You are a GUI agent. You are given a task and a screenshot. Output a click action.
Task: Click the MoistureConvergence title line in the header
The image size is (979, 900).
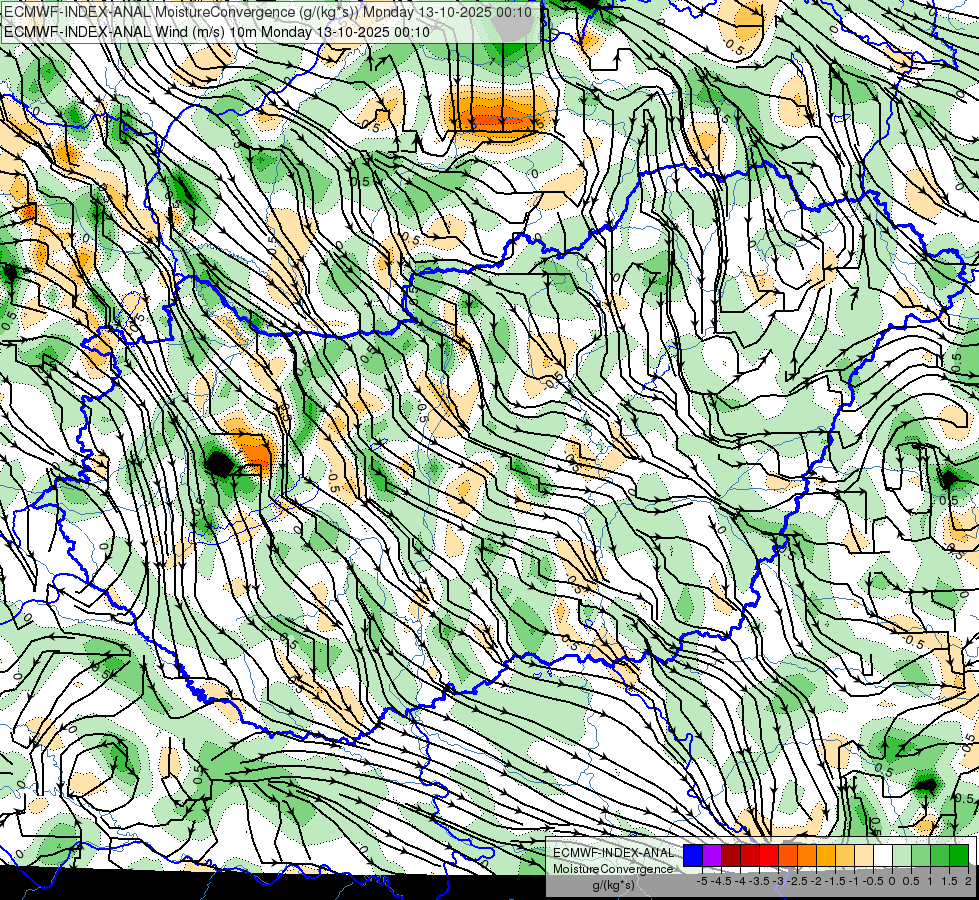(x=268, y=12)
